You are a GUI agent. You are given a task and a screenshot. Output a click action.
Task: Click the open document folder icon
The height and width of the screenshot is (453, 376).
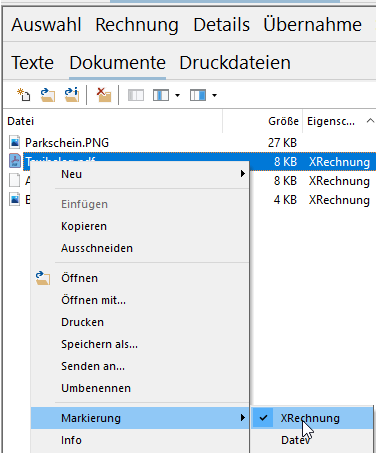click(x=48, y=95)
